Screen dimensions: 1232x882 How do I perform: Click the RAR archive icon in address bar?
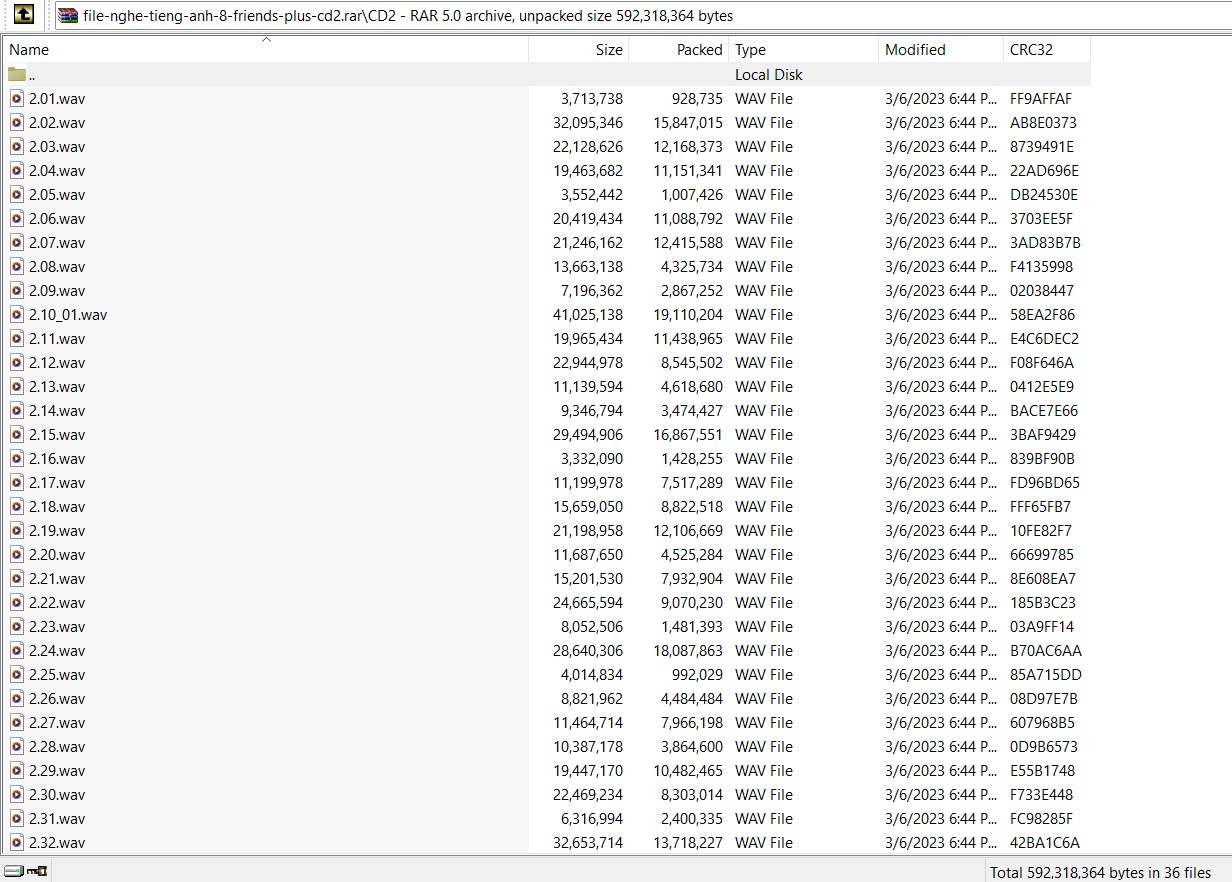click(68, 15)
